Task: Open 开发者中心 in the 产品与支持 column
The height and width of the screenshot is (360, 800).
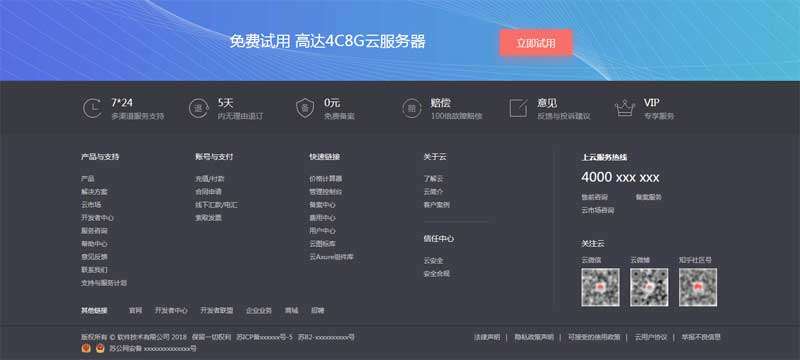Action: (x=97, y=218)
